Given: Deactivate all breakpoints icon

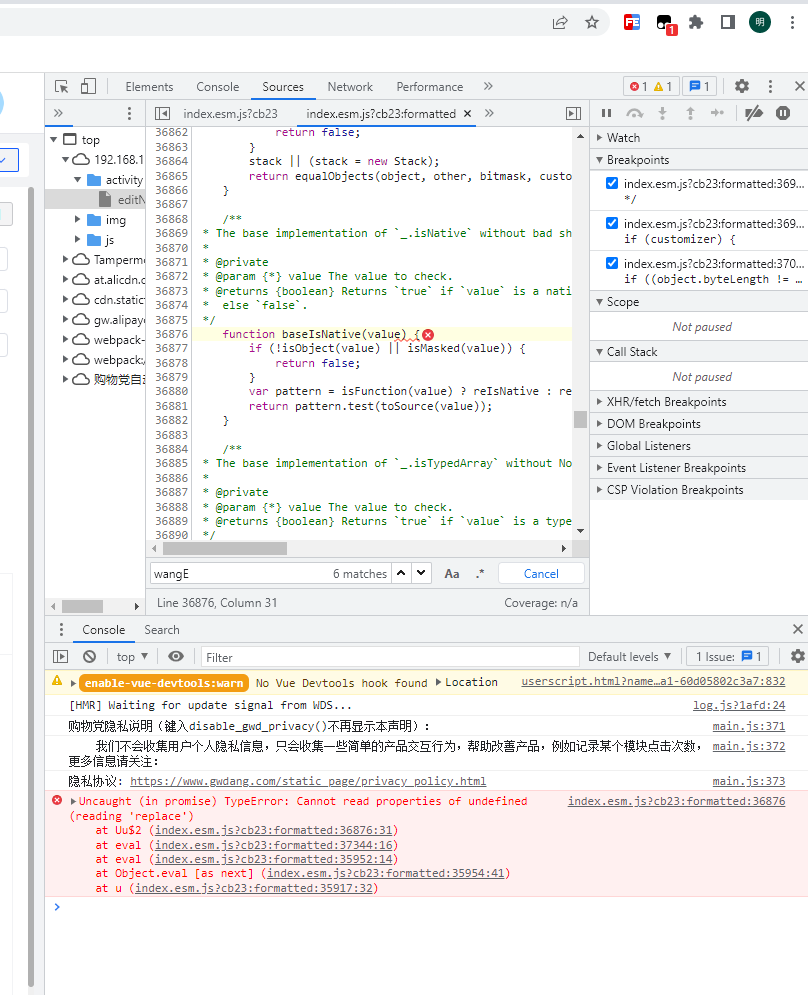Looking at the screenshot, I should tap(753, 113).
